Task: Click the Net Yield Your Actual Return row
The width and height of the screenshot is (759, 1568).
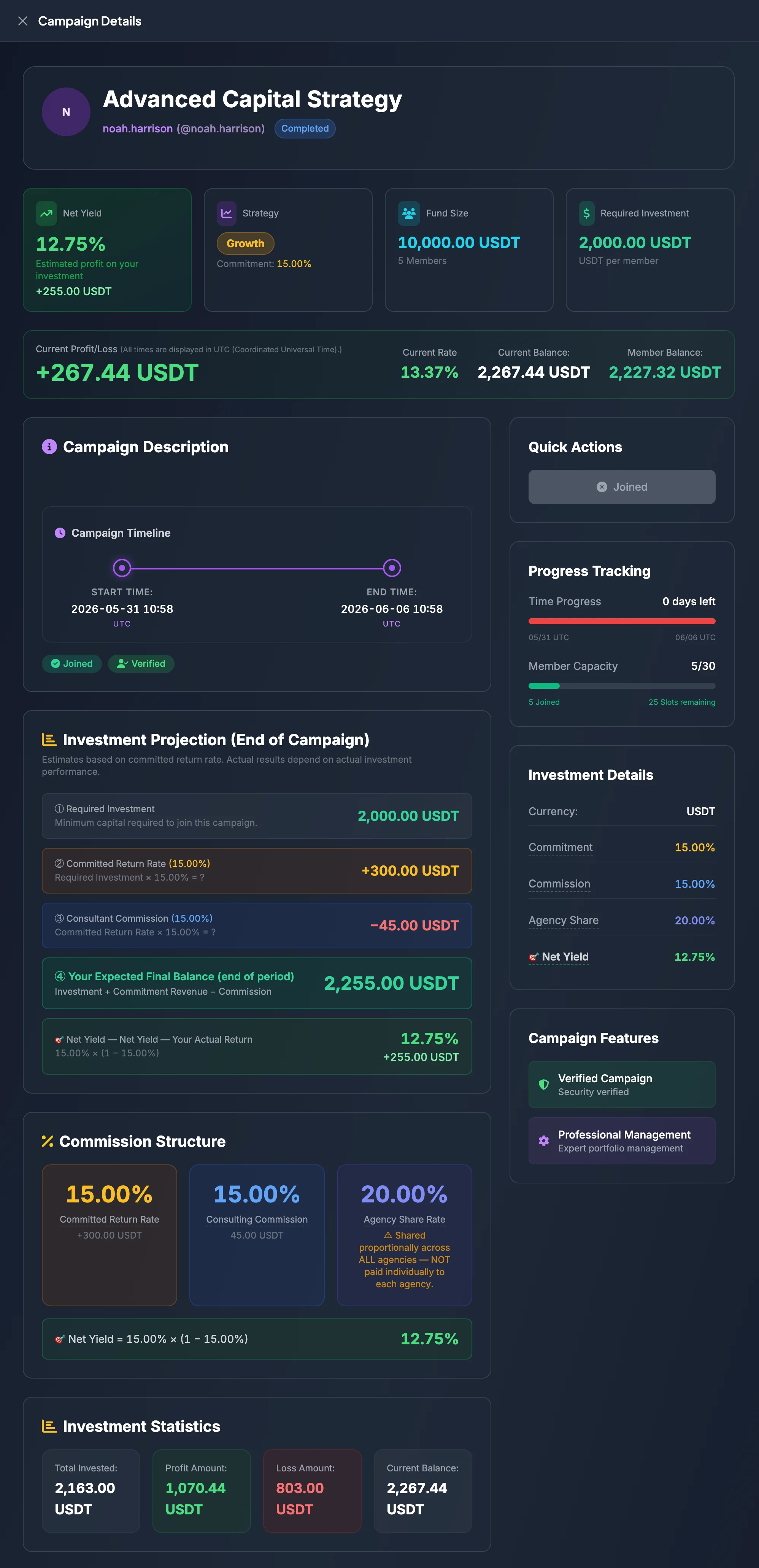Action: [257, 1046]
